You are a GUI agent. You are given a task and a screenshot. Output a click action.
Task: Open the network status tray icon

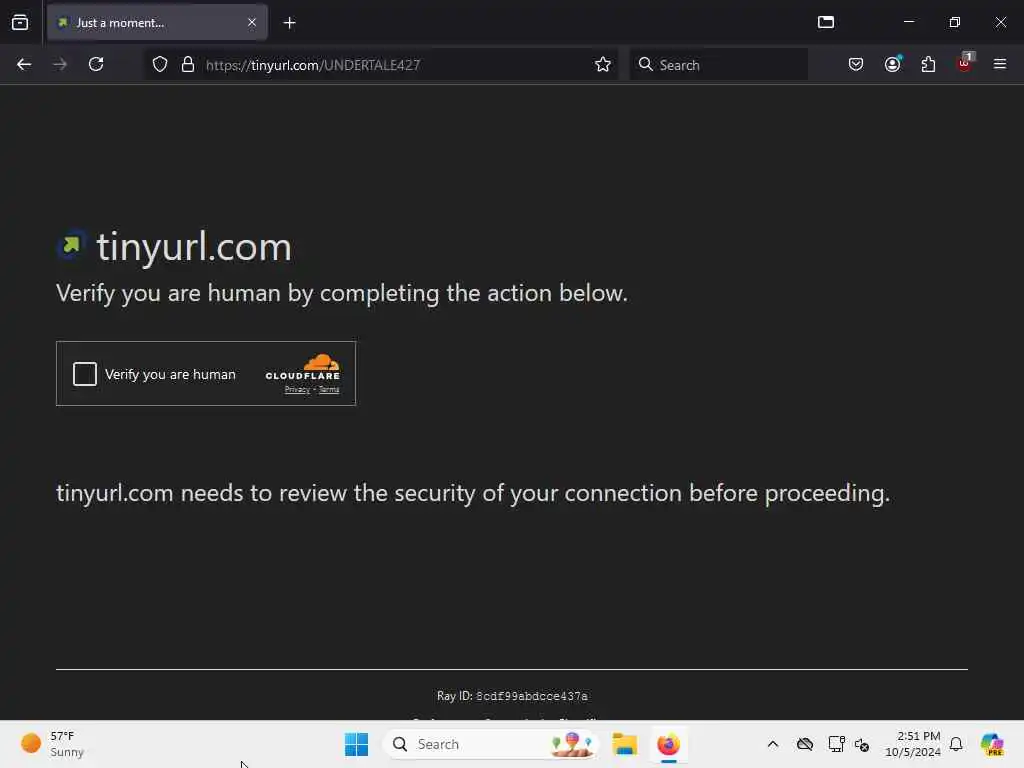click(837, 744)
